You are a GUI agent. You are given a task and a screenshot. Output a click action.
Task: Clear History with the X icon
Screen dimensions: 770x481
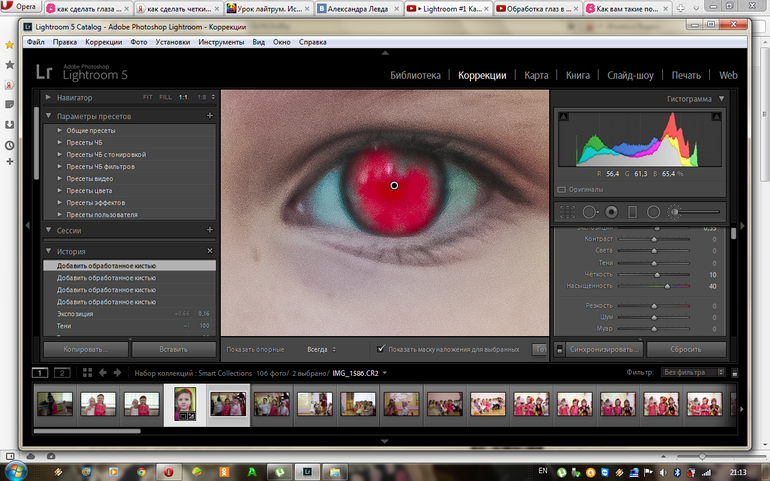tap(209, 251)
